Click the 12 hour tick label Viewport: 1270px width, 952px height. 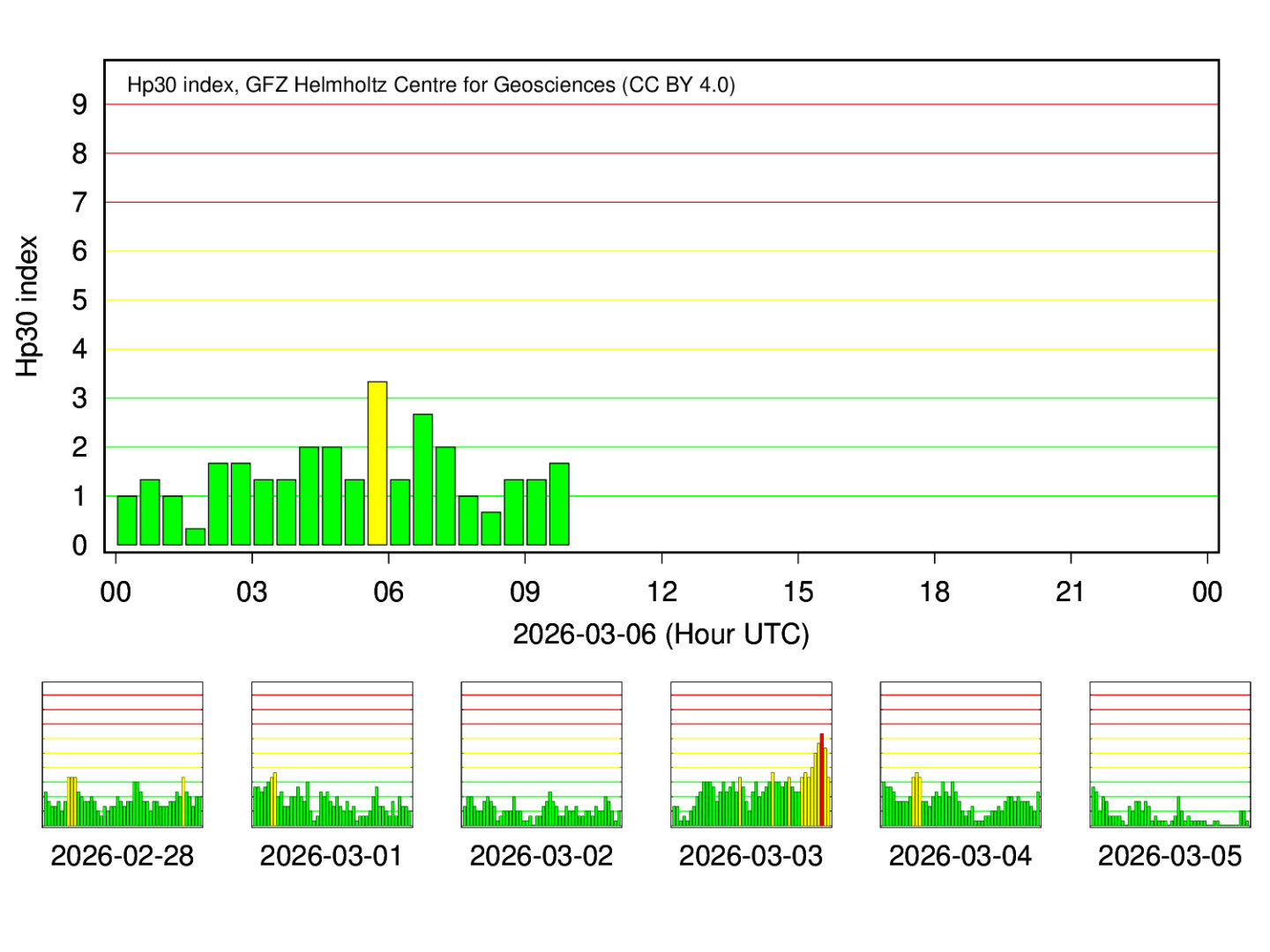pos(661,591)
